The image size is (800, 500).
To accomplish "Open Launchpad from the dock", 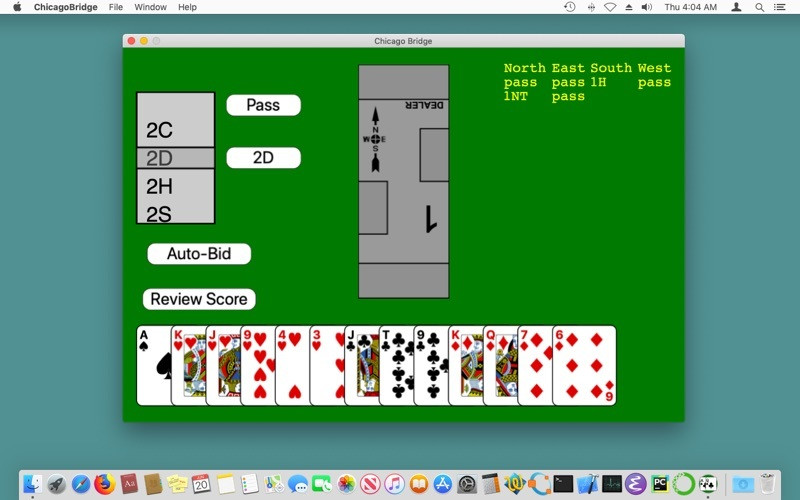I will [57, 483].
